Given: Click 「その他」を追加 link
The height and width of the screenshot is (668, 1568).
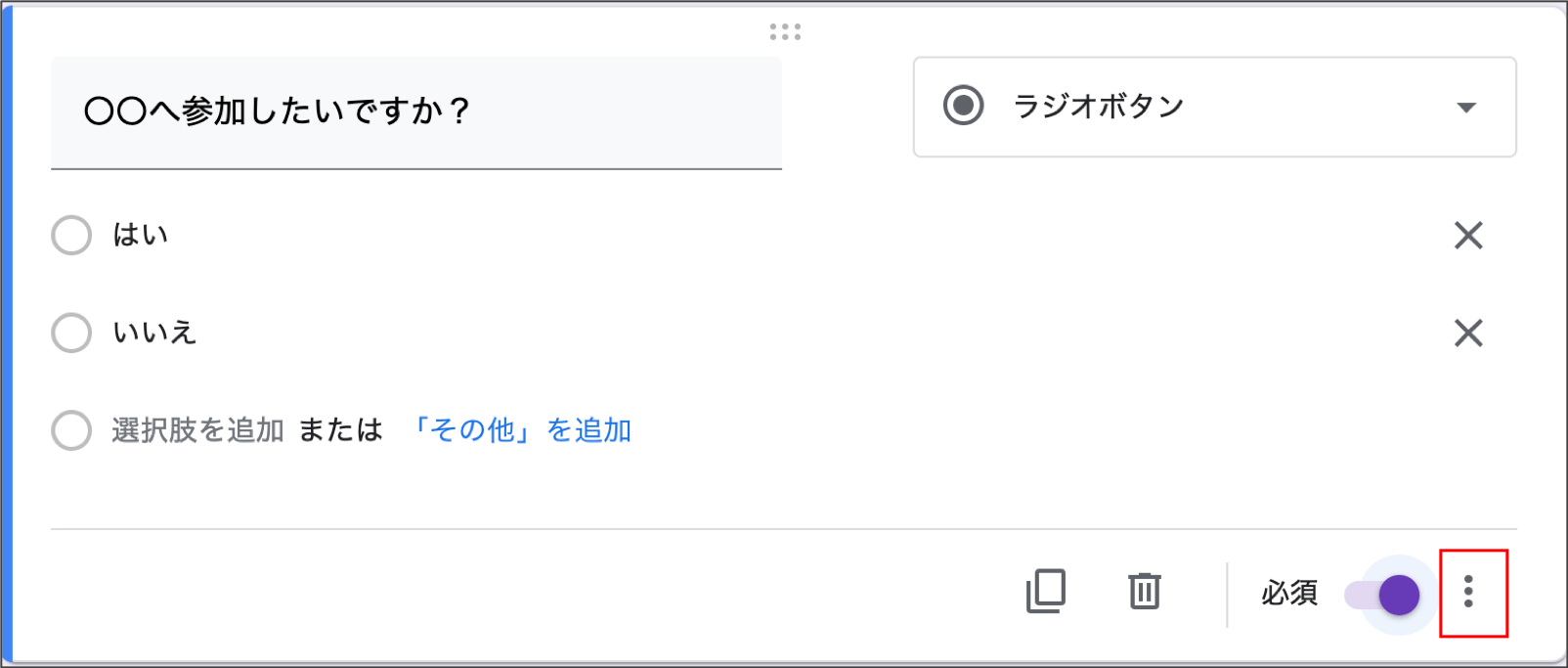Looking at the screenshot, I should point(519,430).
